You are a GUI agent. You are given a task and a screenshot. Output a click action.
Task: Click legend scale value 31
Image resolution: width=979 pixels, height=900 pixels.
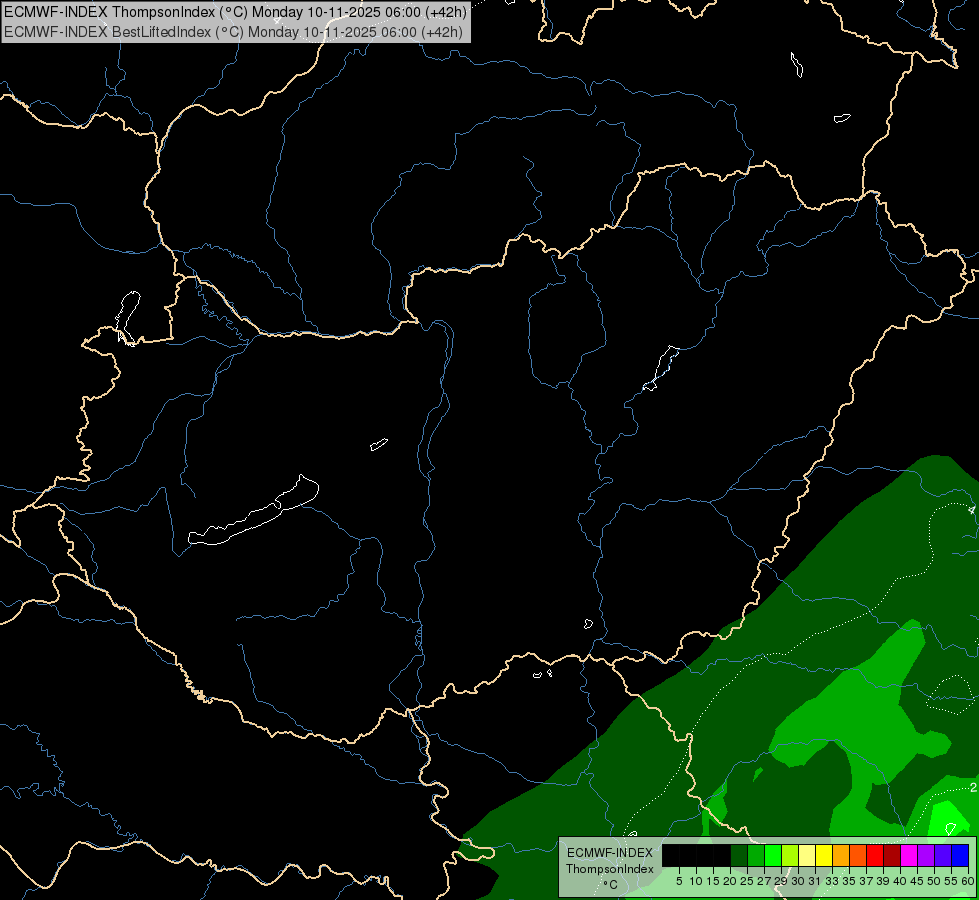(815, 881)
